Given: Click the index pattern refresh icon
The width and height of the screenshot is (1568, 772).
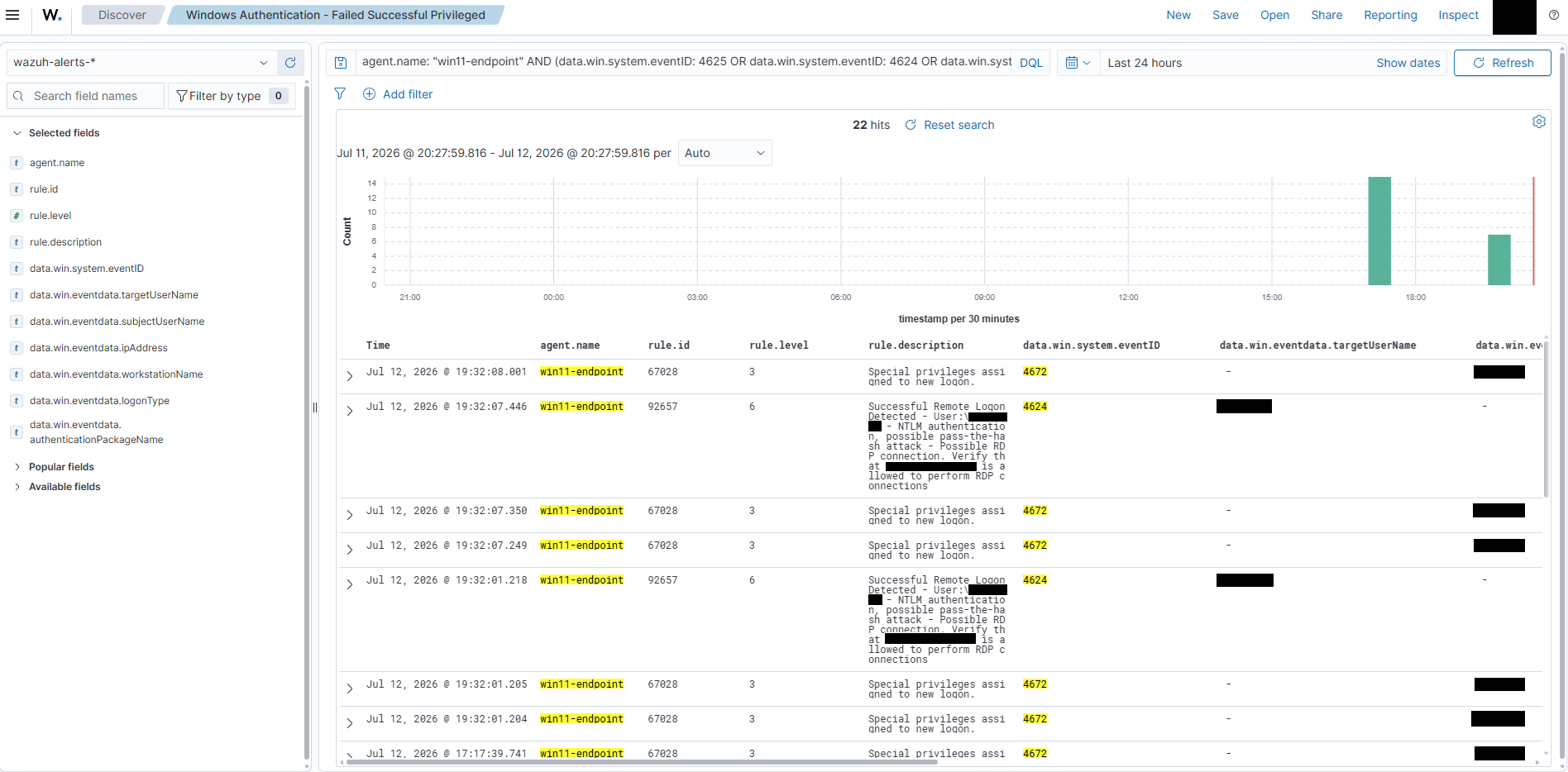Looking at the screenshot, I should (x=290, y=63).
